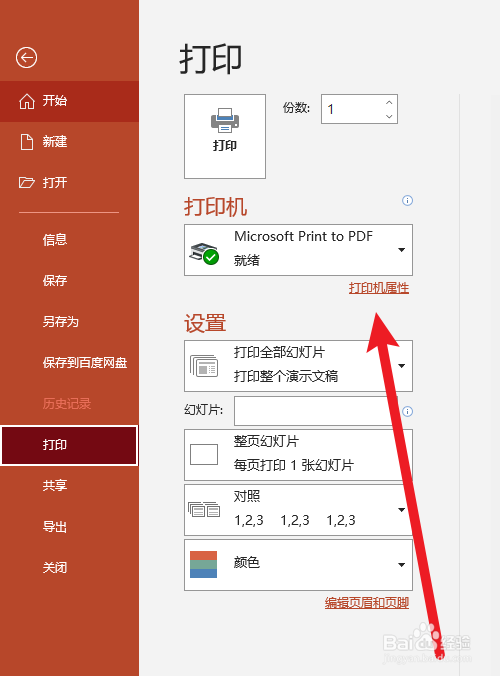Click the color stripes swatch icon

click(203, 564)
